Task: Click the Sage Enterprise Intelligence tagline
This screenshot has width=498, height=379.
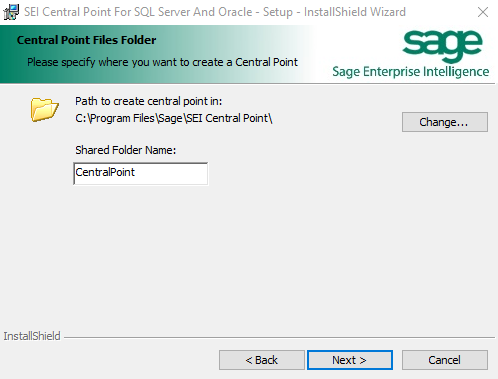Action: pyautogui.click(x=411, y=72)
